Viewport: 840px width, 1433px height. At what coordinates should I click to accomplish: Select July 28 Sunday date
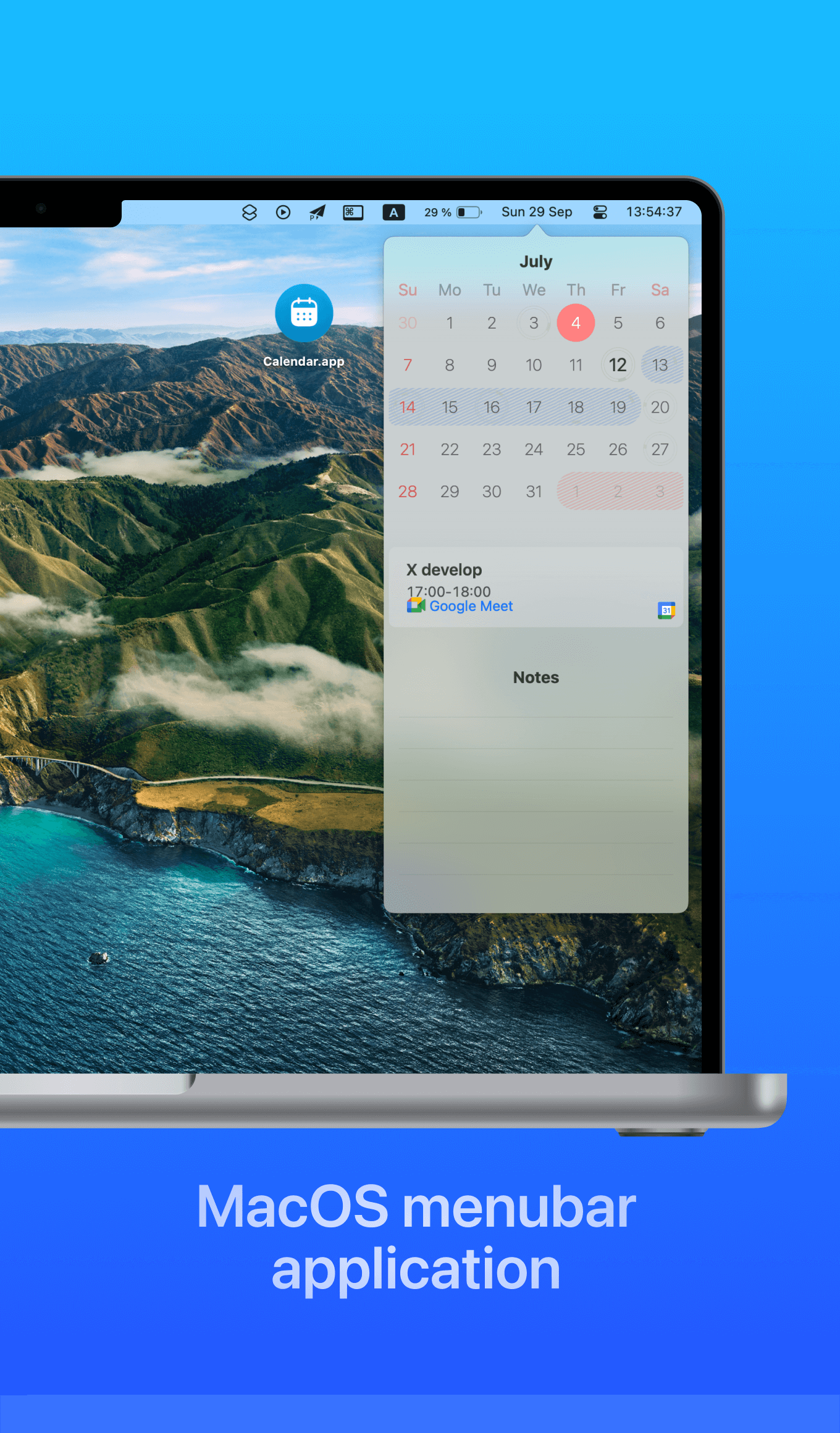pos(408,492)
